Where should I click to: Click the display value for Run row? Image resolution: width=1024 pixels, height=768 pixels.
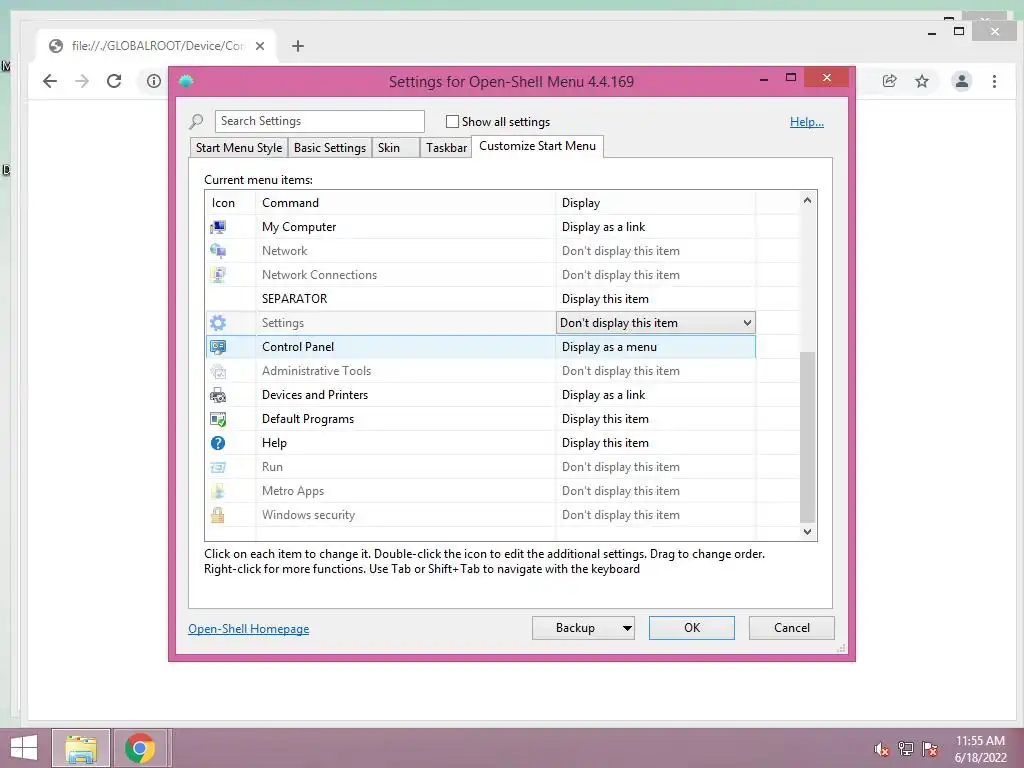[620, 467]
